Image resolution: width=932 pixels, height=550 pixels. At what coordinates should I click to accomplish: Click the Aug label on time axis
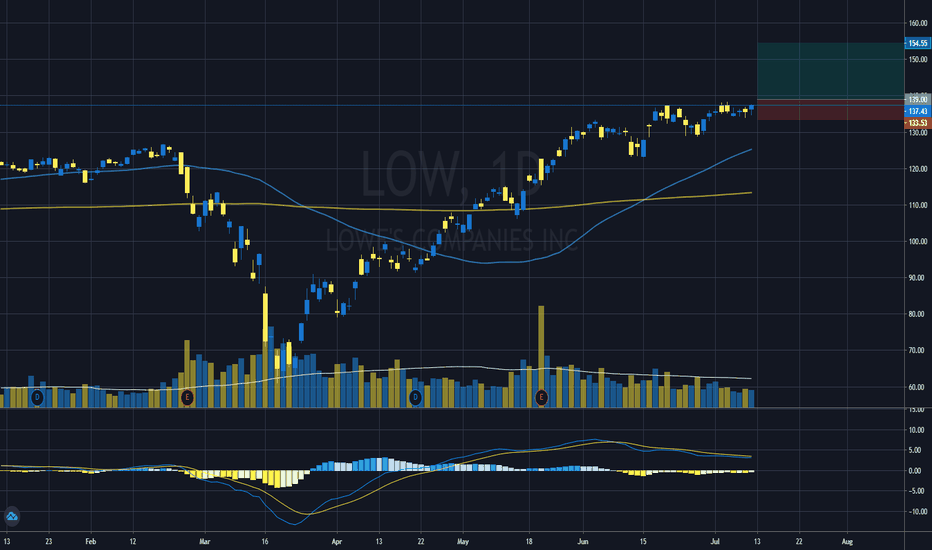click(847, 542)
